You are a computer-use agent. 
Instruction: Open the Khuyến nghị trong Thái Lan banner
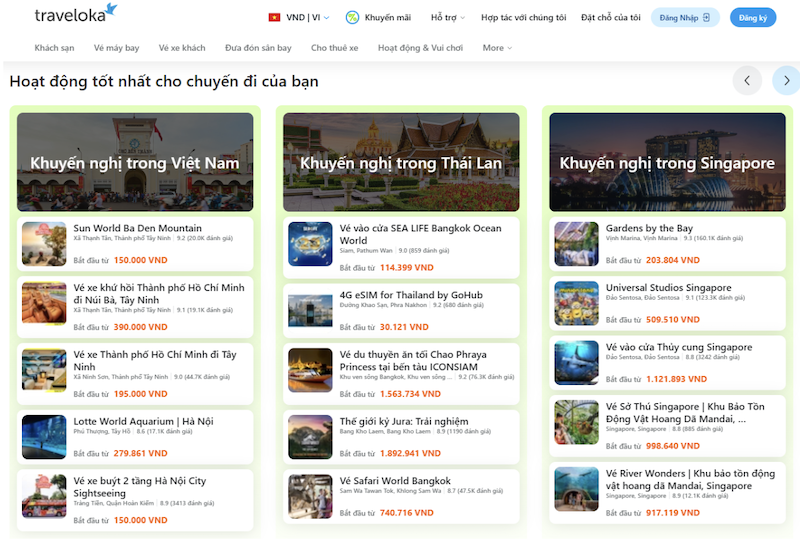401,162
